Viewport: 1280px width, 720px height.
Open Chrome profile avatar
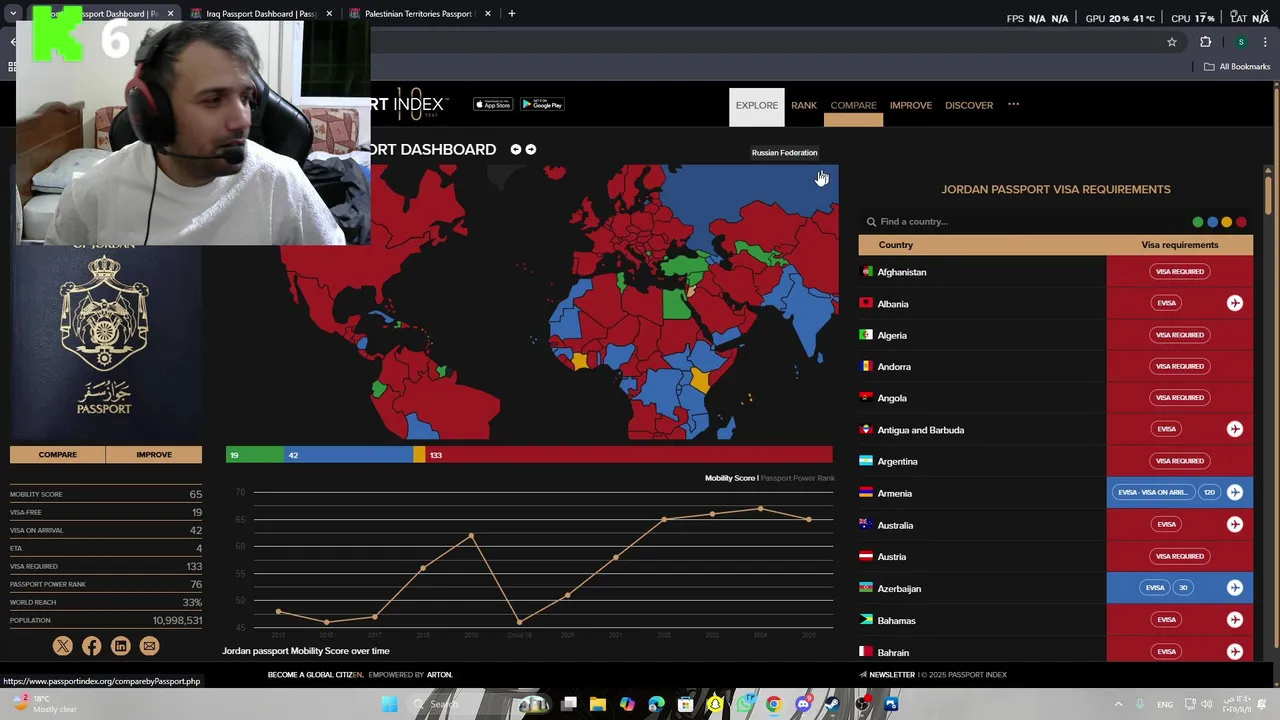(x=1241, y=42)
